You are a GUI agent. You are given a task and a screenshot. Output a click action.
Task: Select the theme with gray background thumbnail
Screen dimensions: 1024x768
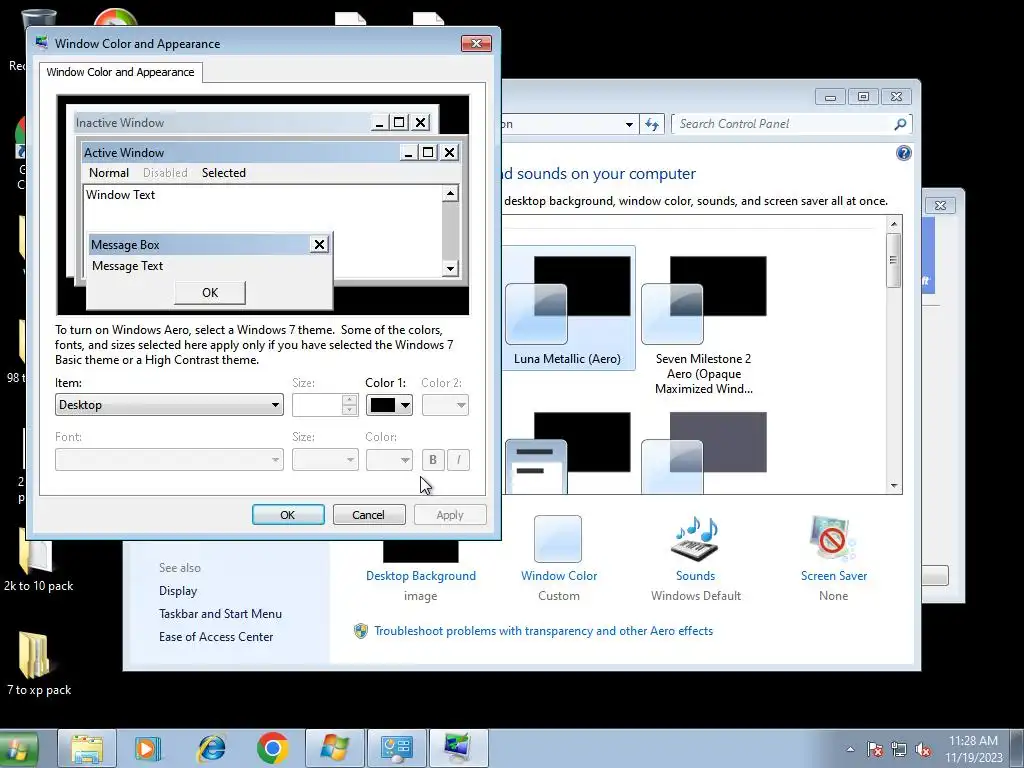click(x=703, y=452)
